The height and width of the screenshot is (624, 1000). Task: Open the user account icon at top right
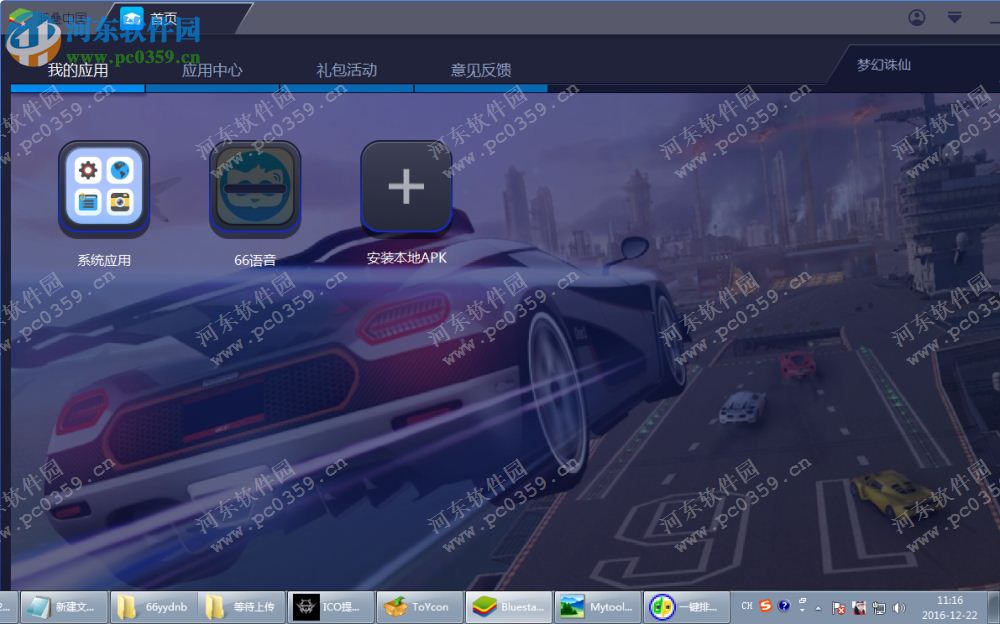tap(916, 17)
